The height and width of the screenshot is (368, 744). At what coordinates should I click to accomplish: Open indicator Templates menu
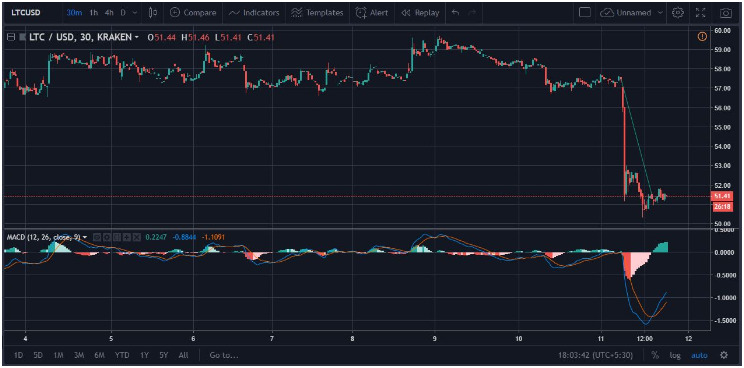pos(317,13)
